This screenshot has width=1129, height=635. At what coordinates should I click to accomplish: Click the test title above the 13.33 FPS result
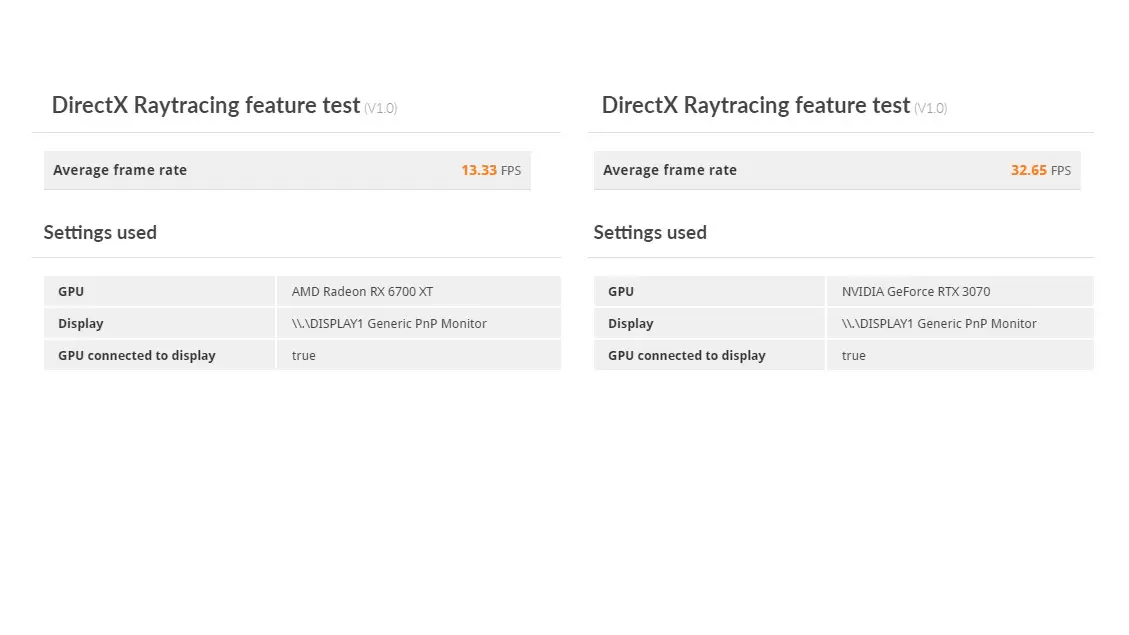pyautogui.click(x=205, y=105)
